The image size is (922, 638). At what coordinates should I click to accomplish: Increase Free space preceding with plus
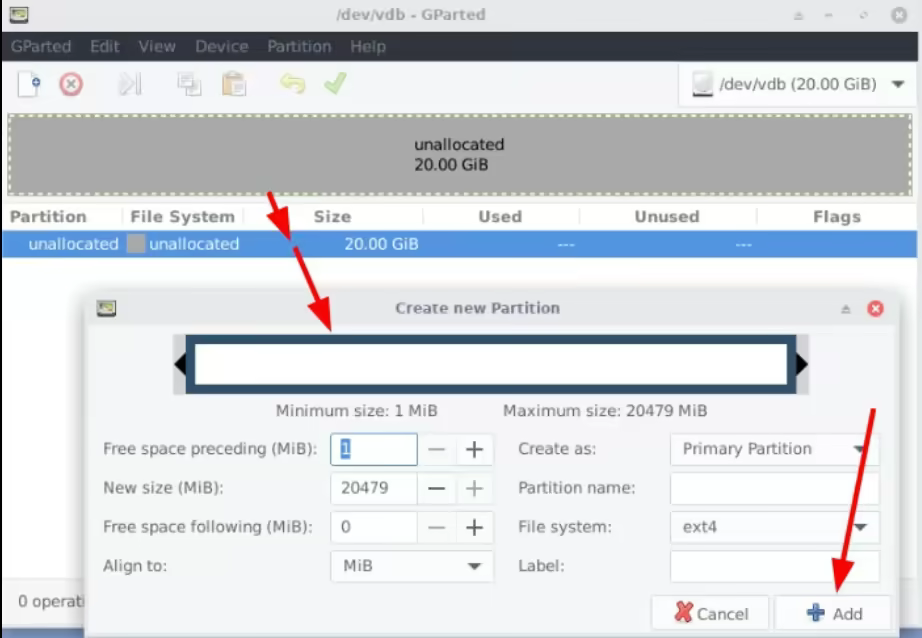pyautogui.click(x=474, y=450)
